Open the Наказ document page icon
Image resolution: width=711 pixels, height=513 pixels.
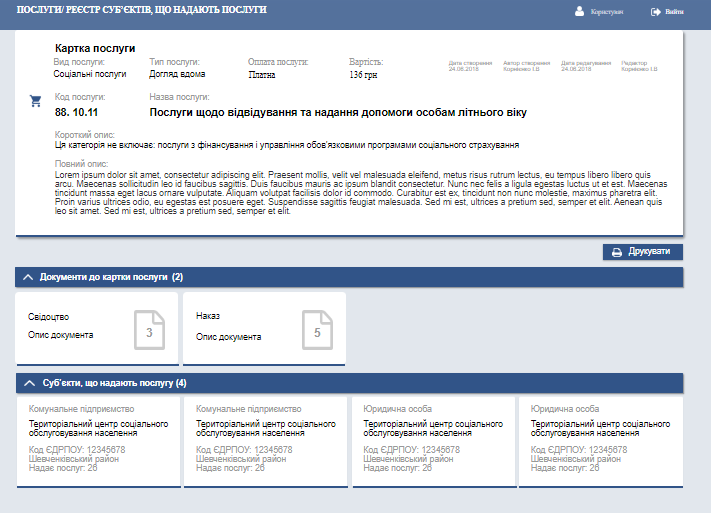[317, 330]
